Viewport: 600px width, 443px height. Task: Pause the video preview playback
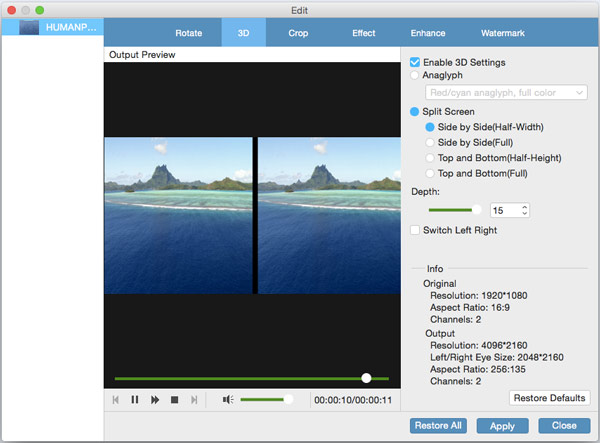click(135, 400)
